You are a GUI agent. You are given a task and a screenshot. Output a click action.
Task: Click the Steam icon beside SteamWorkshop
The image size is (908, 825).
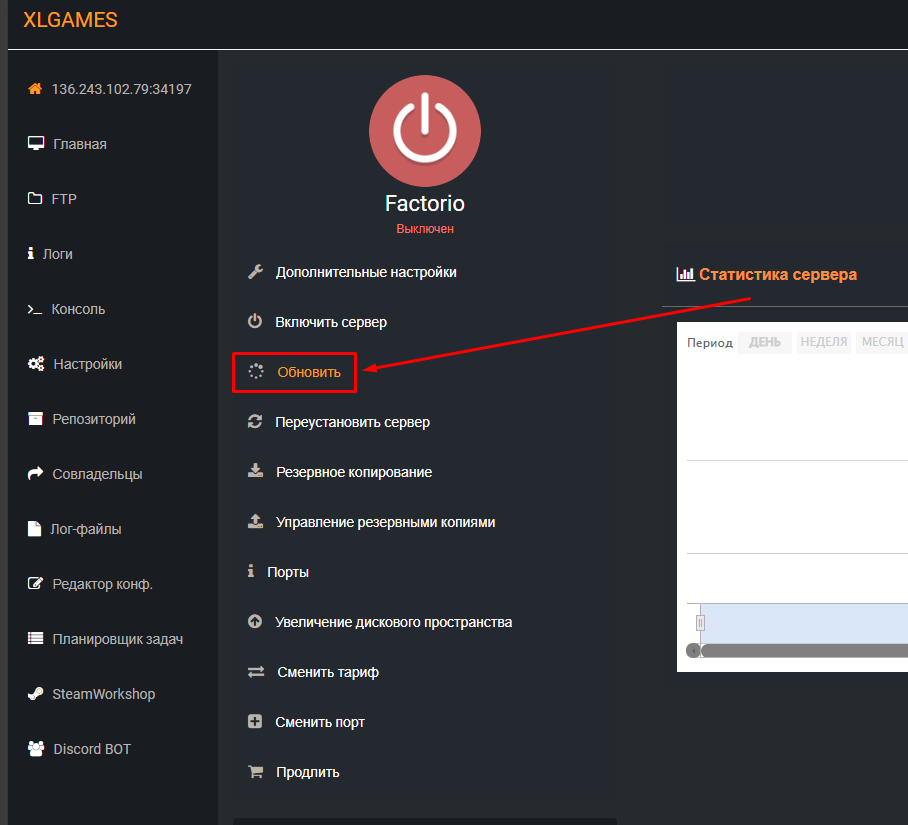click(x=35, y=694)
